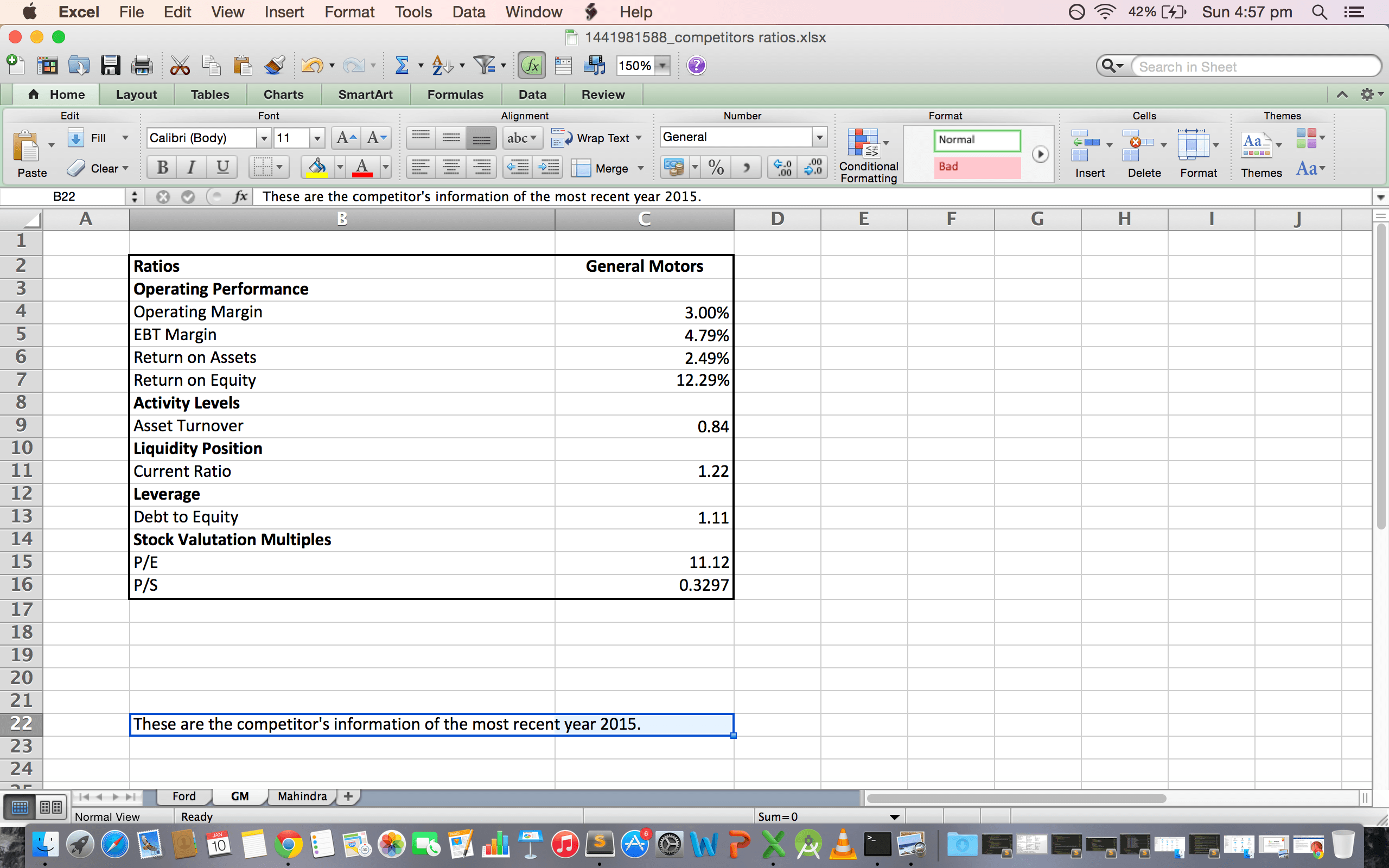Open the Charts ribbon tab
This screenshot has width=1389, height=868.
point(284,94)
